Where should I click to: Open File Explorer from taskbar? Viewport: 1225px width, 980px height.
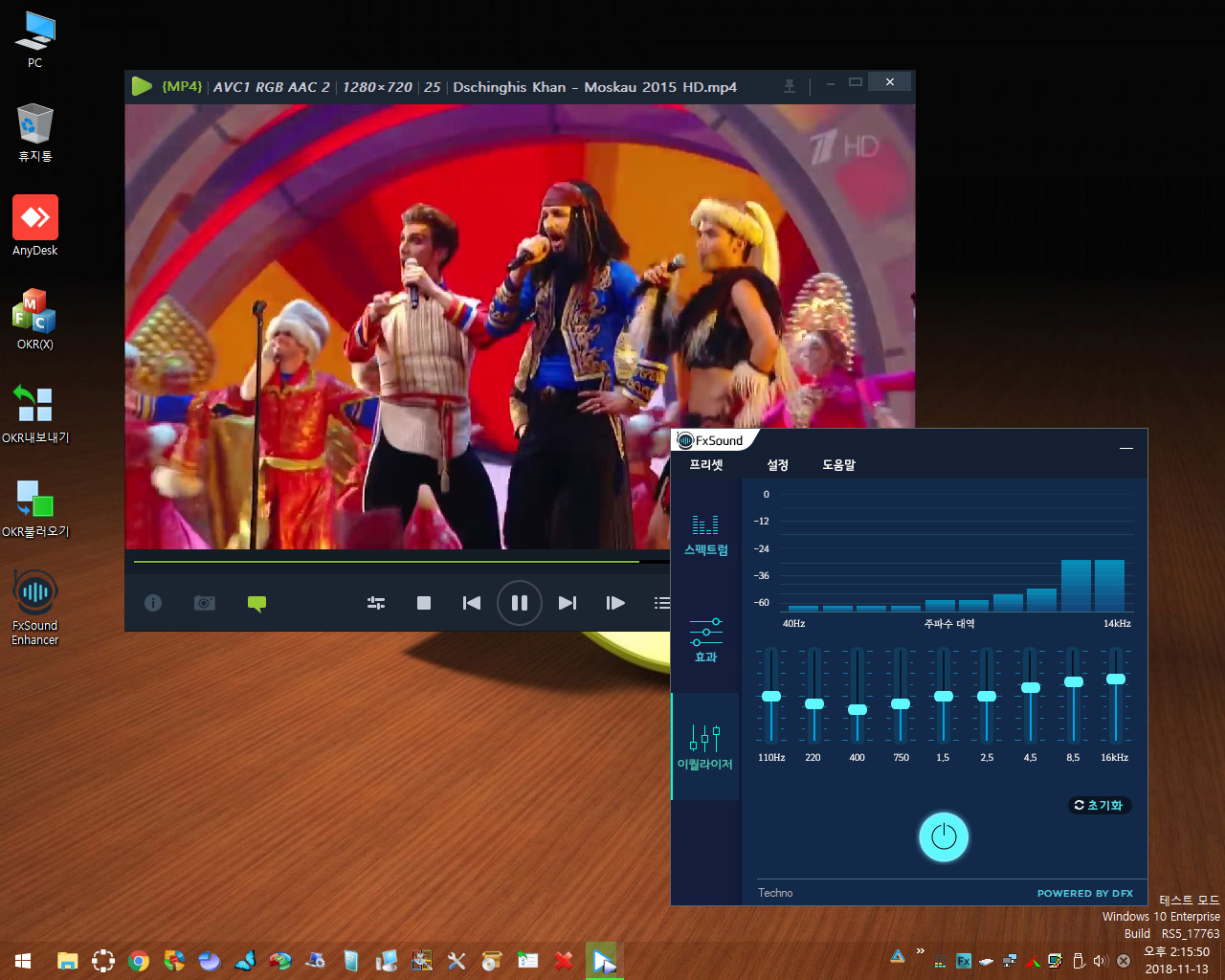click(67, 961)
